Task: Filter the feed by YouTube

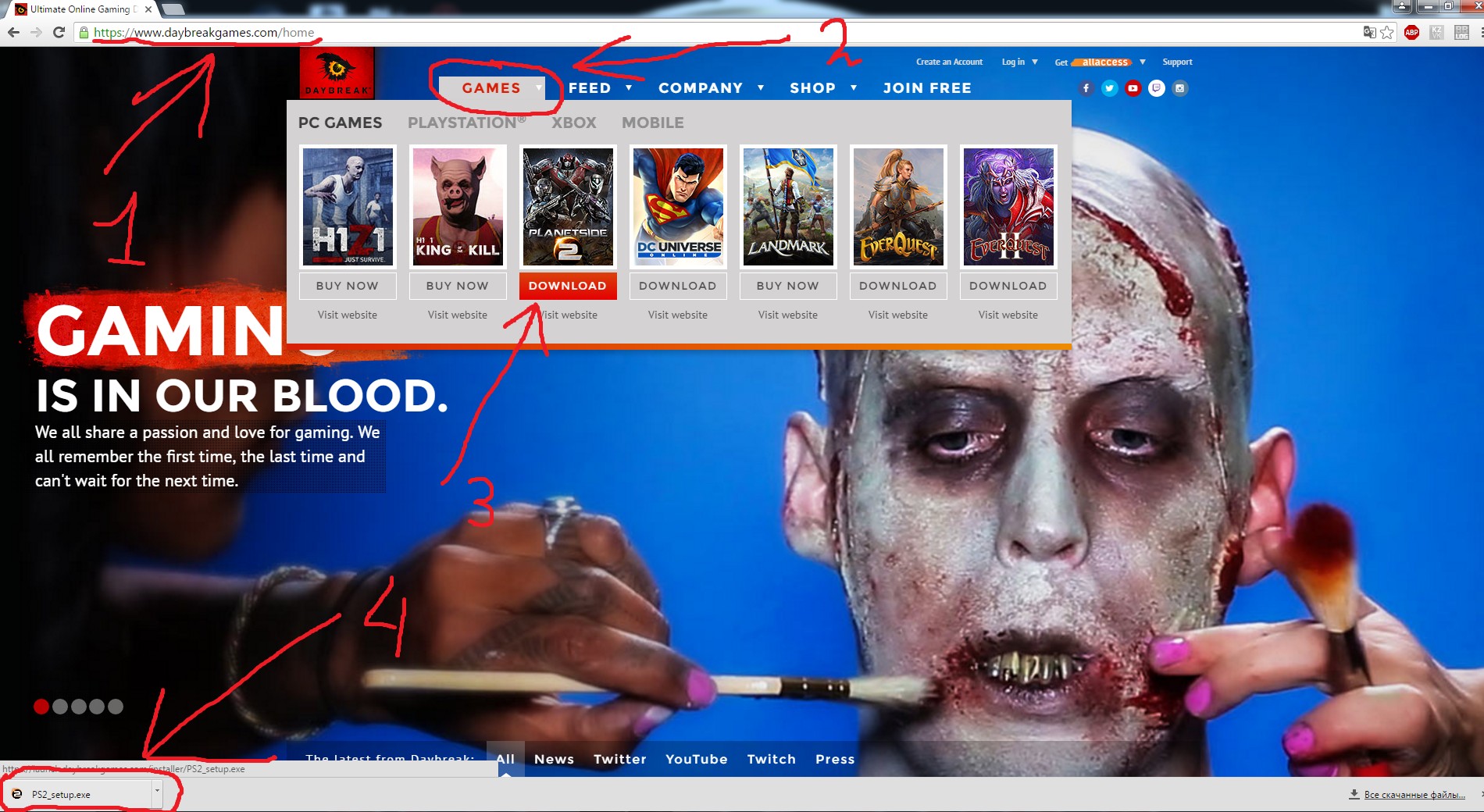Action: click(697, 759)
